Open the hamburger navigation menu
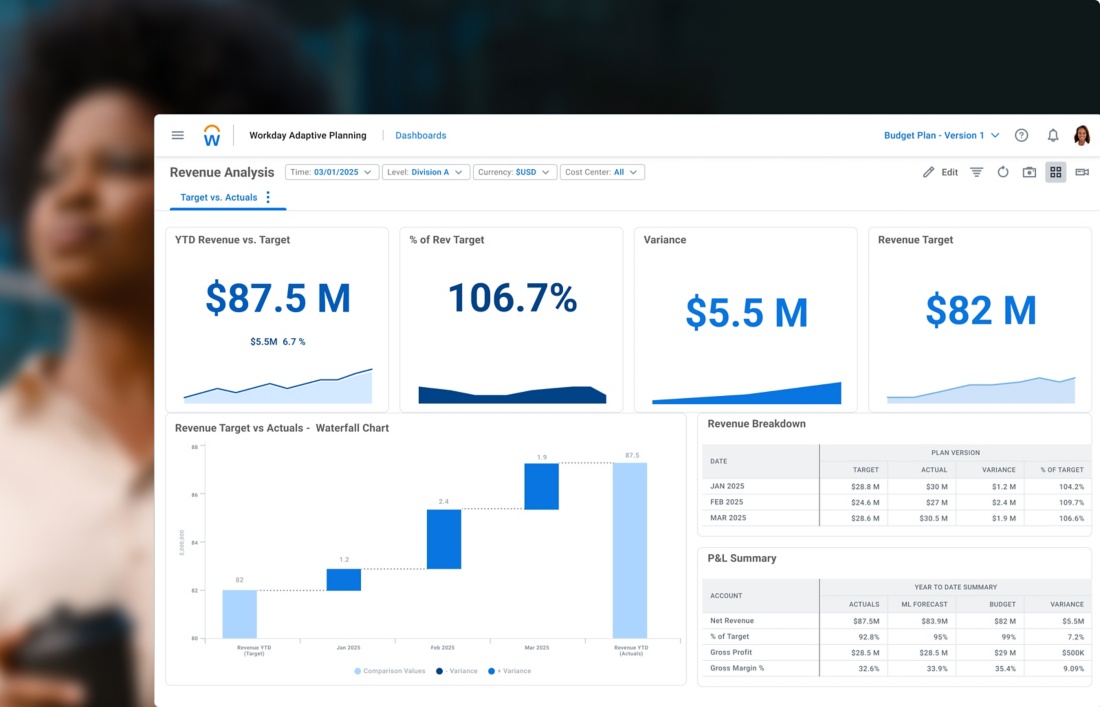Image resolution: width=1100 pixels, height=707 pixels. coord(178,135)
